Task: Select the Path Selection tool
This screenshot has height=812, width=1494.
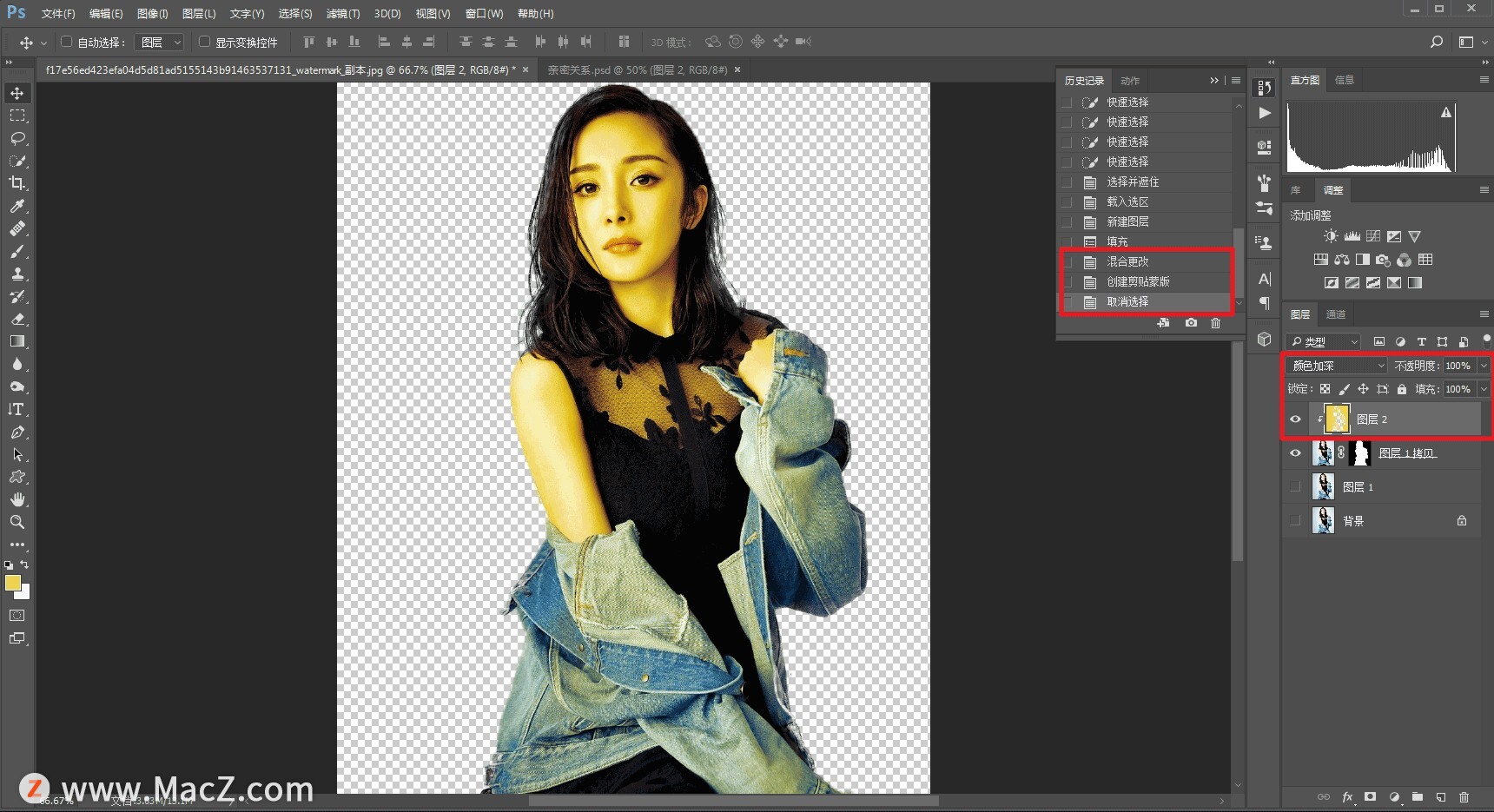Action: 17,454
